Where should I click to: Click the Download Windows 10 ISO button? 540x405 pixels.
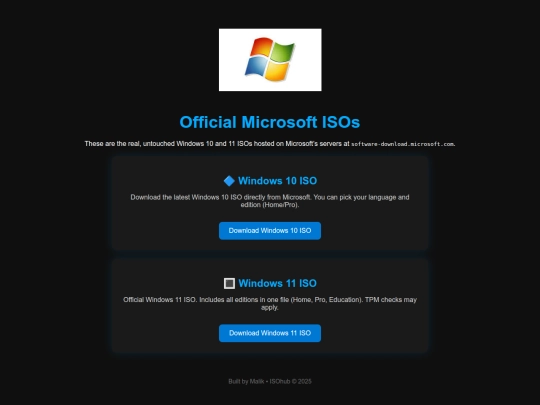coord(270,231)
